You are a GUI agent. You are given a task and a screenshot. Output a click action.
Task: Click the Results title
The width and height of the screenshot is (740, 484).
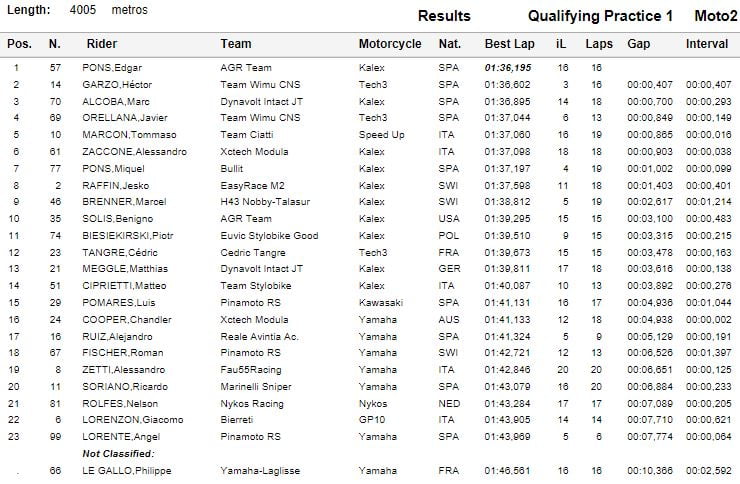click(x=444, y=16)
